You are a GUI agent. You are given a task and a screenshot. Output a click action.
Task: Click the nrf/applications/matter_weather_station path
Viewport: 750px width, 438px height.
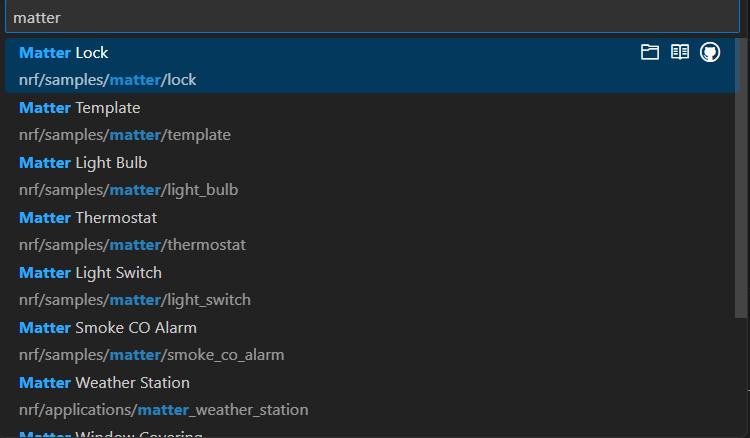click(x=163, y=410)
